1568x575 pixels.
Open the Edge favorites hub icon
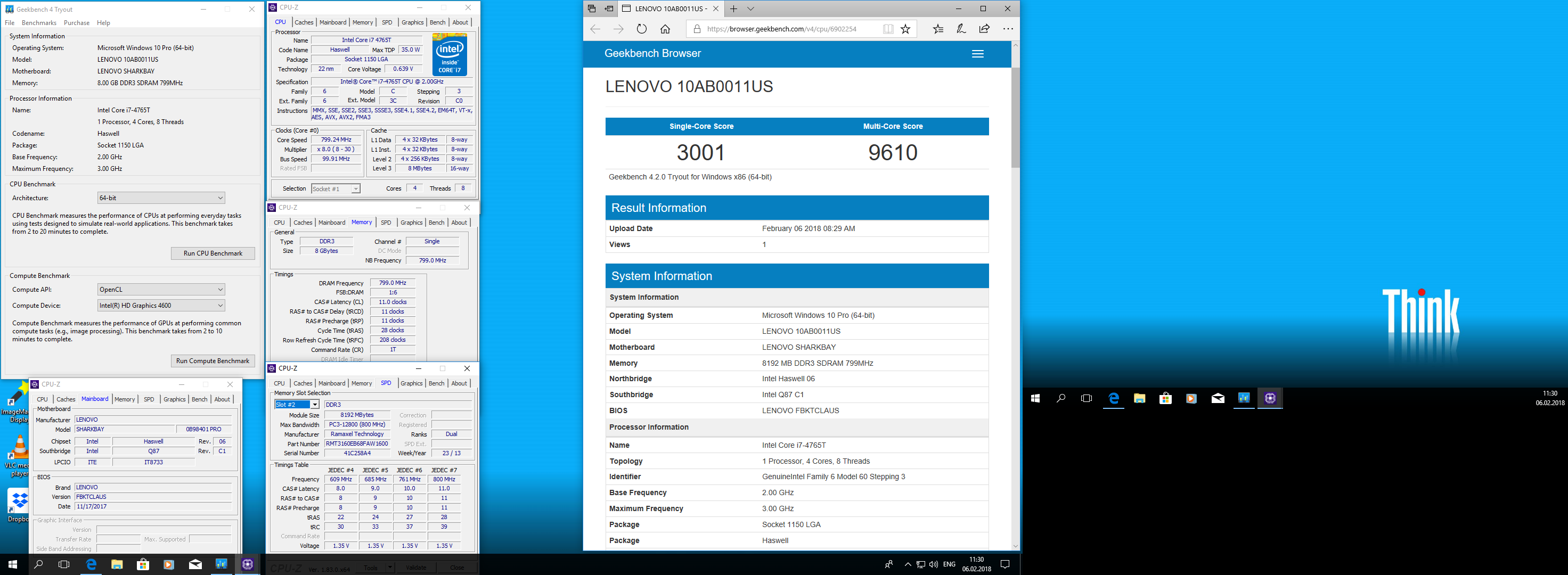[x=938, y=29]
